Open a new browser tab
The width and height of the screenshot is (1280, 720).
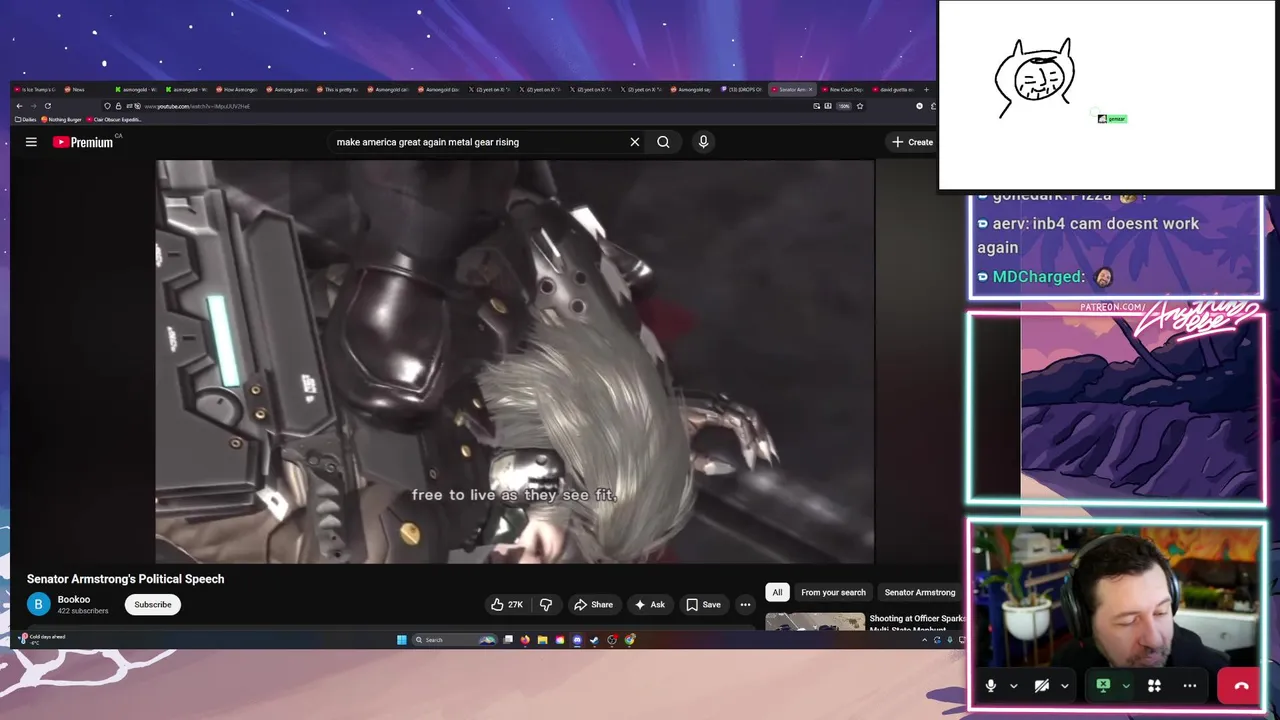926,89
